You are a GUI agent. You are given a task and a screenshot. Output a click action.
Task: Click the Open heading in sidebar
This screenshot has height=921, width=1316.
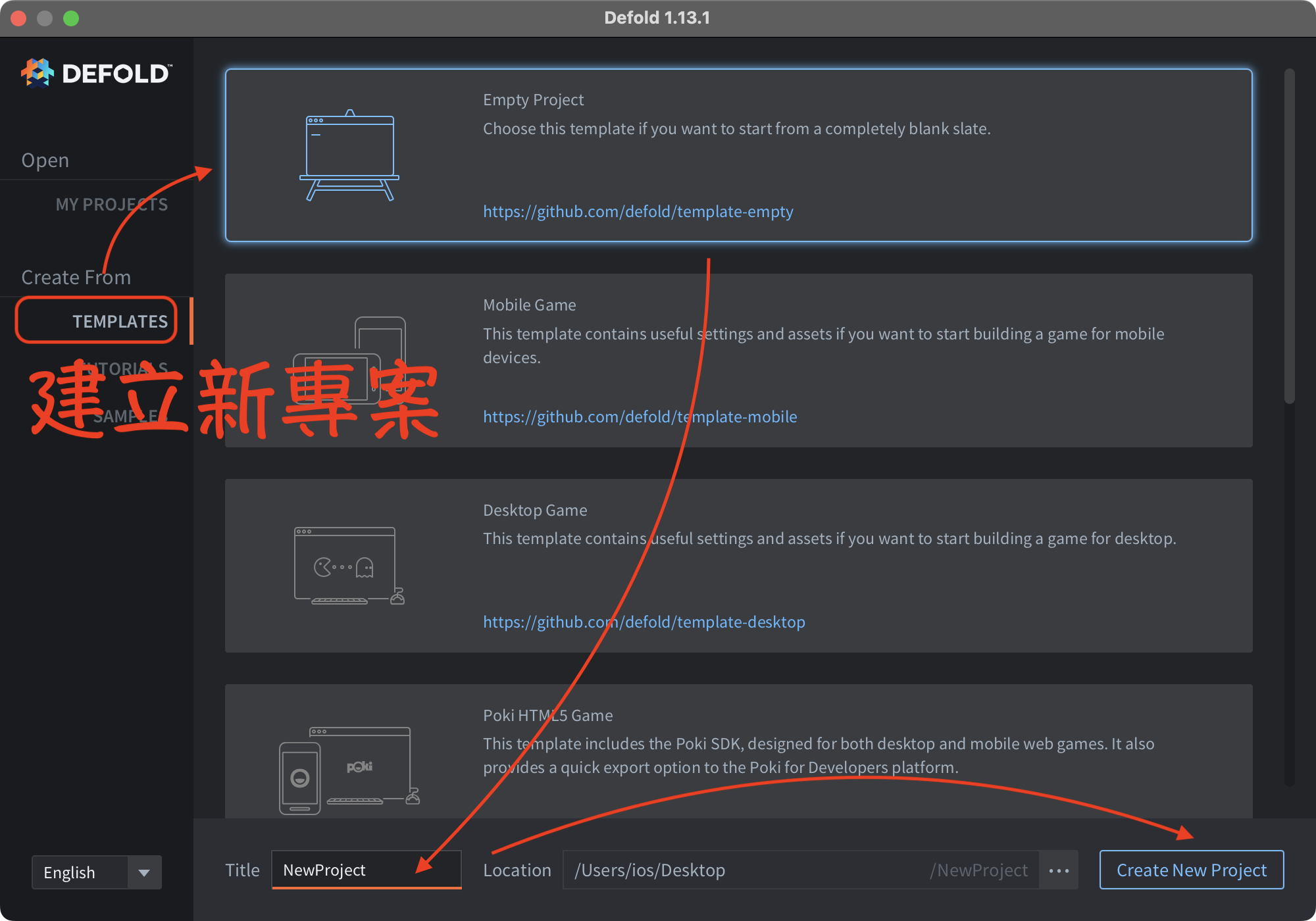(45, 160)
